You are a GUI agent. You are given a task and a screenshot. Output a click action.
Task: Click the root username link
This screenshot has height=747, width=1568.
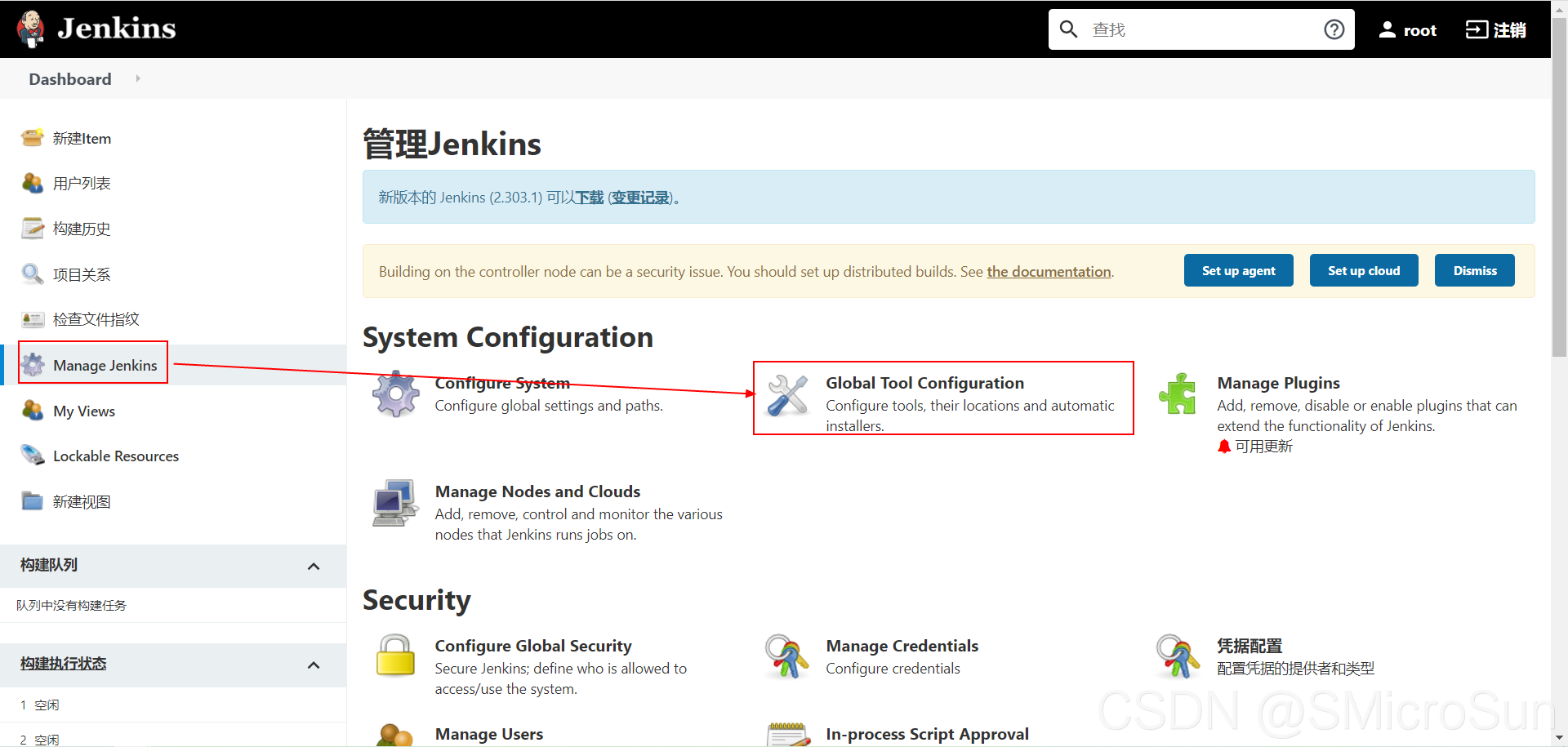point(1420,30)
